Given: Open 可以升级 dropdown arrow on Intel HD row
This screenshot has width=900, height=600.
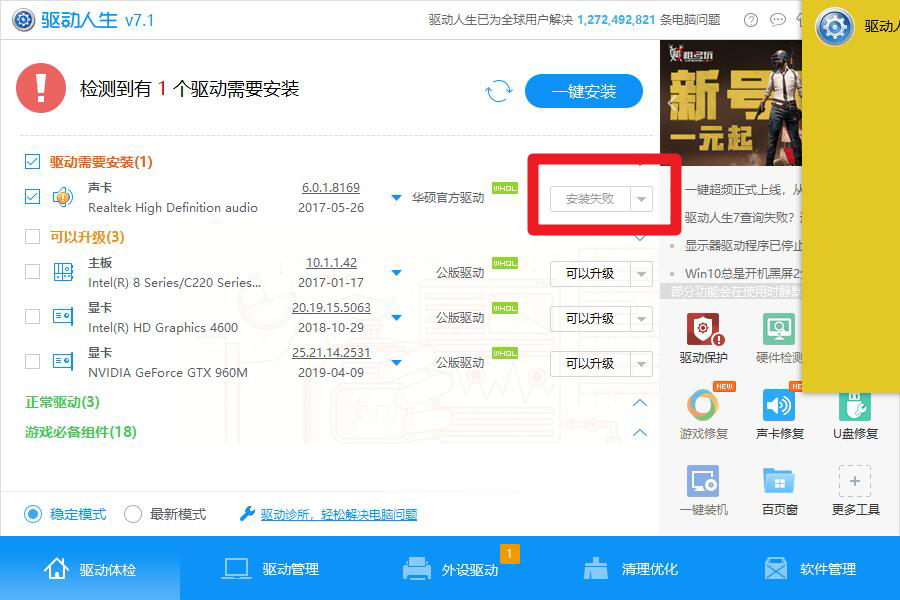Looking at the screenshot, I should coord(641,319).
